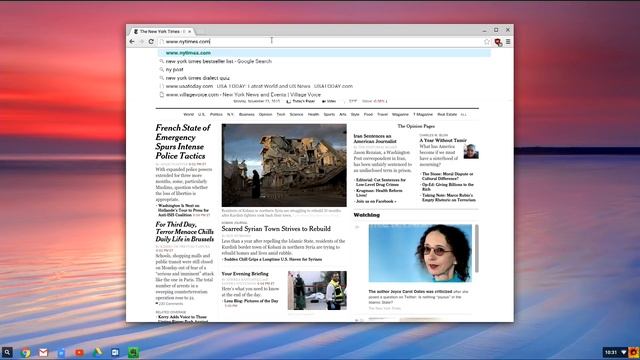
Task: Open the Real Estate section link
Action: pyautogui.click(x=447, y=115)
